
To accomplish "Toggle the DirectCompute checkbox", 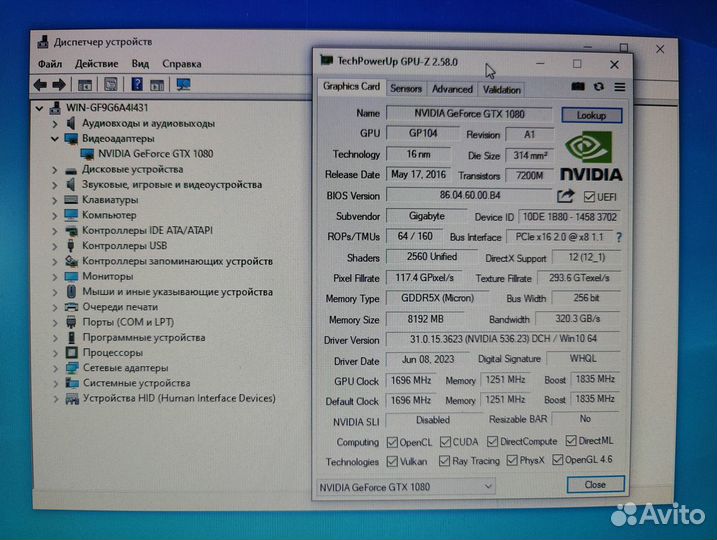I will click(x=492, y=441).
